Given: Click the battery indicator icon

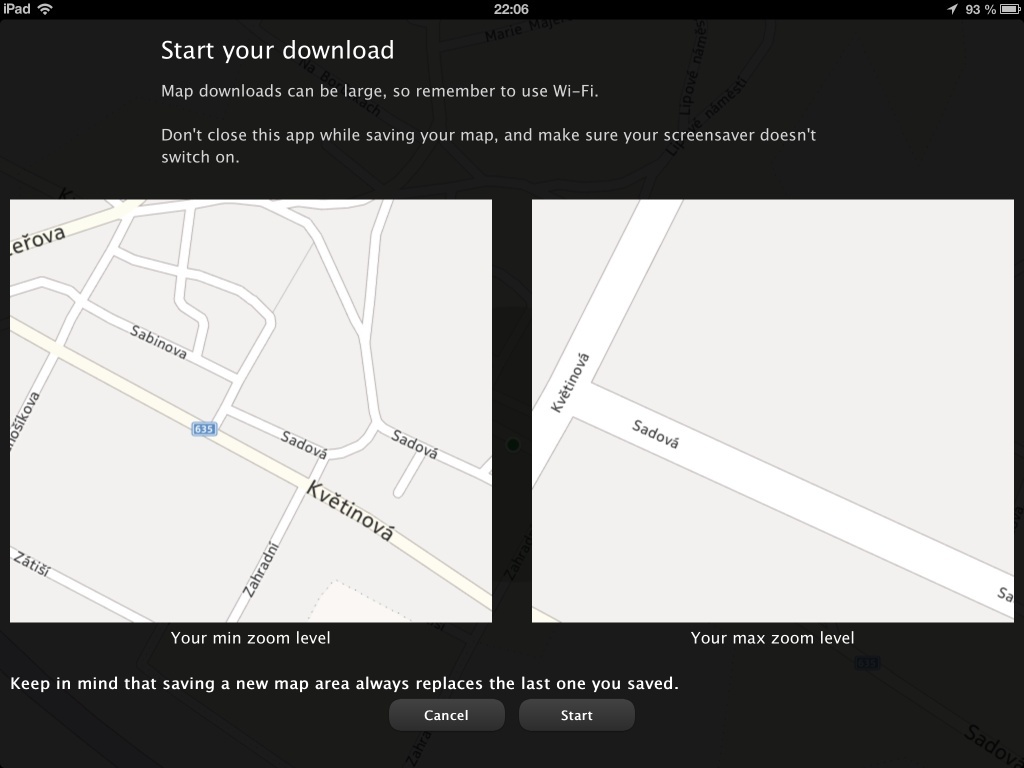Looking at the screenshot, I should coord(1006,9).
